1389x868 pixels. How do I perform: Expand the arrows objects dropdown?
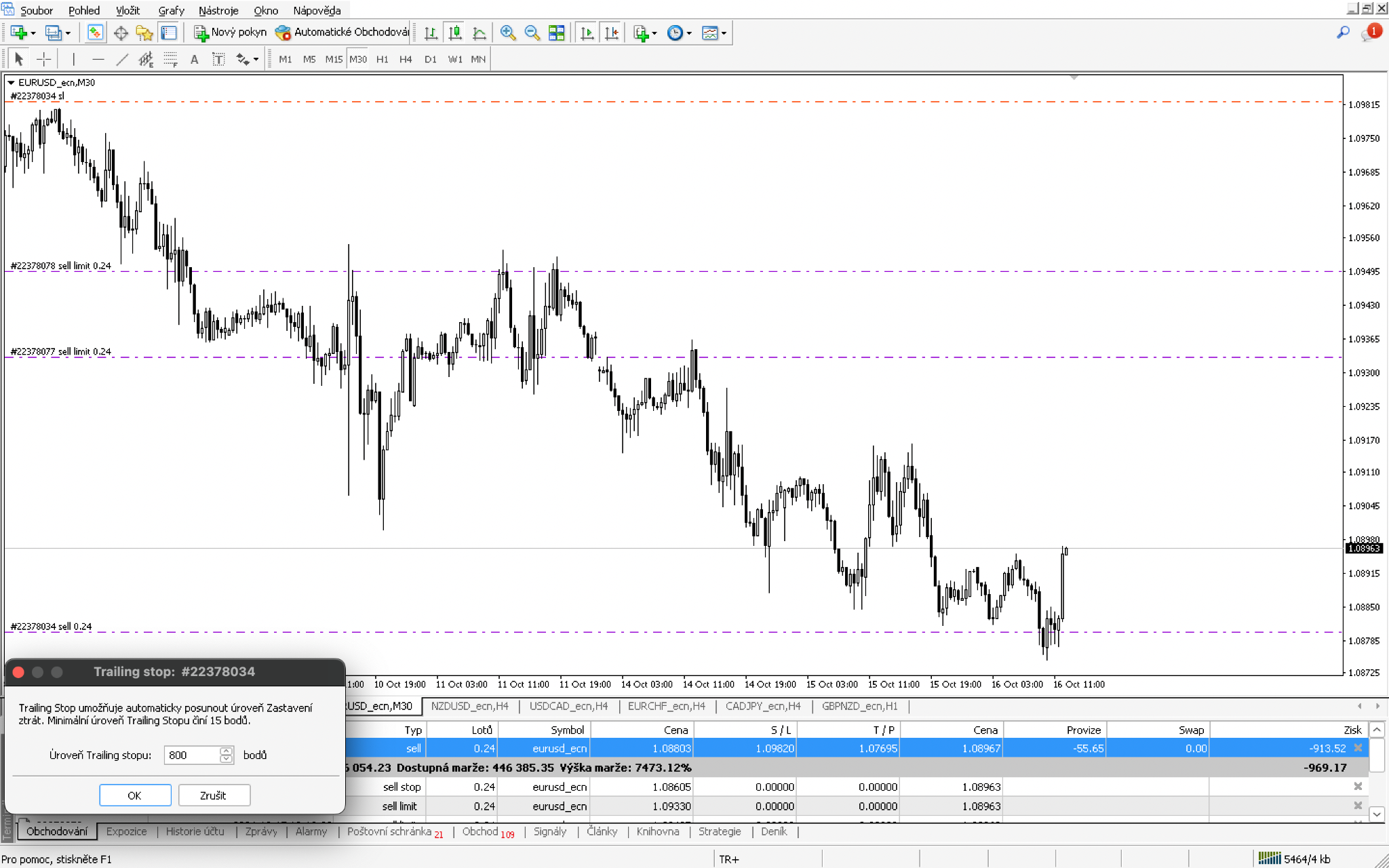(x=256, y=60)
